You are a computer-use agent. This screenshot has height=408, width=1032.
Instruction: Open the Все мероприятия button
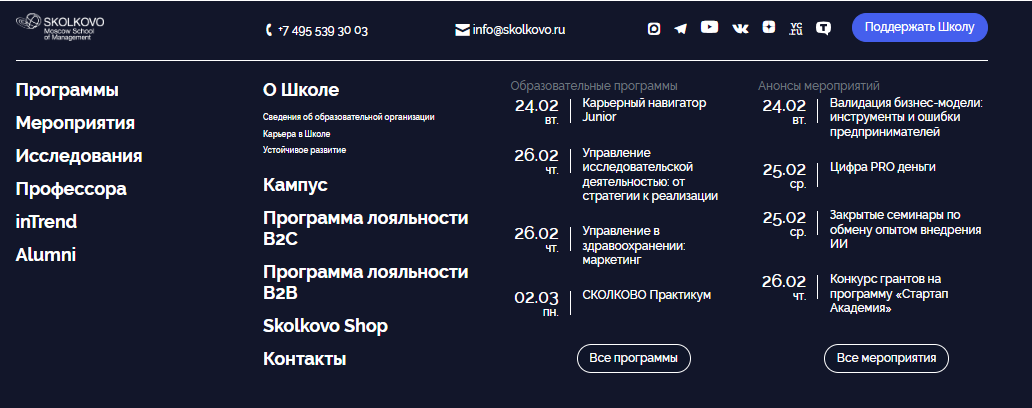886,359
